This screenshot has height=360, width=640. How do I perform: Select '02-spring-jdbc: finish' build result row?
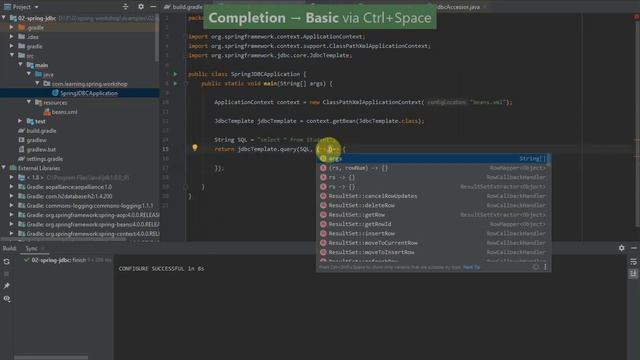(x=67, y=260)
